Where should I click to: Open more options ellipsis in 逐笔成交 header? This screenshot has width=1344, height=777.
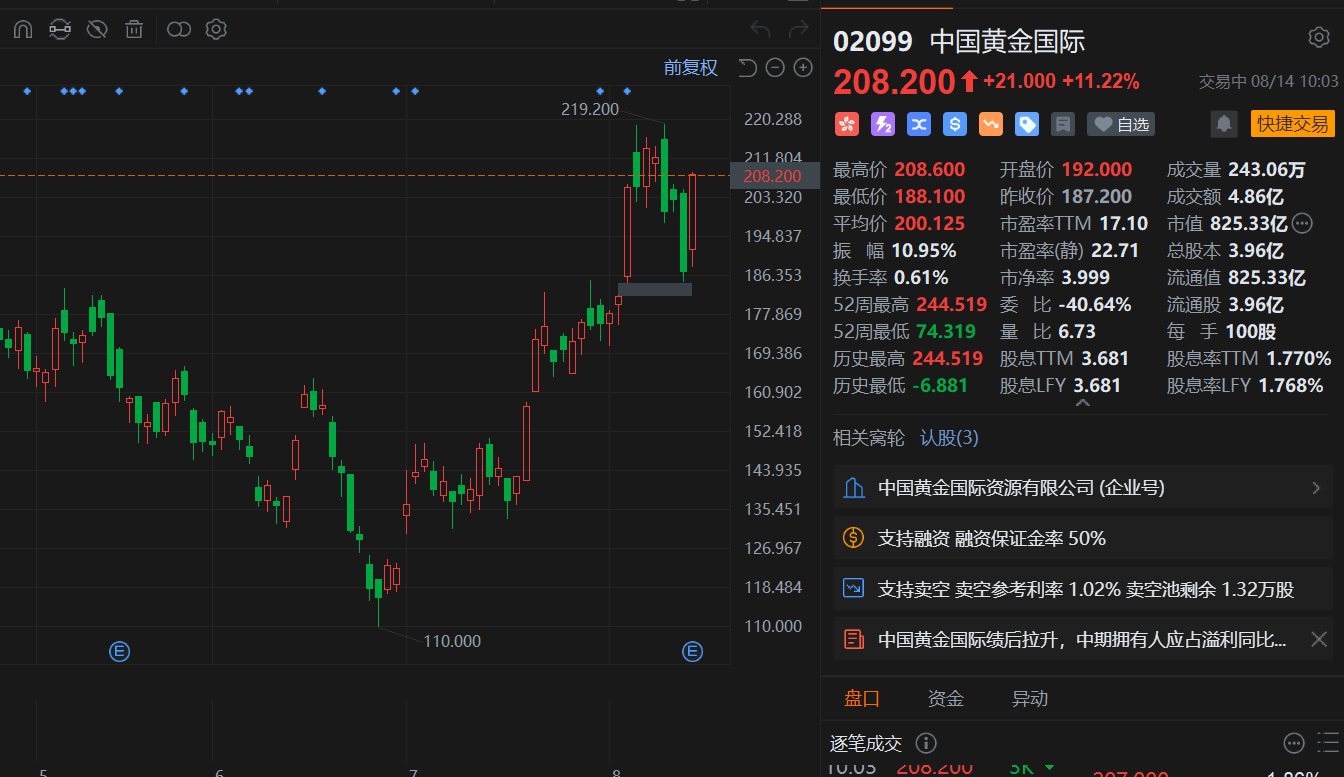pos(1294,743)
